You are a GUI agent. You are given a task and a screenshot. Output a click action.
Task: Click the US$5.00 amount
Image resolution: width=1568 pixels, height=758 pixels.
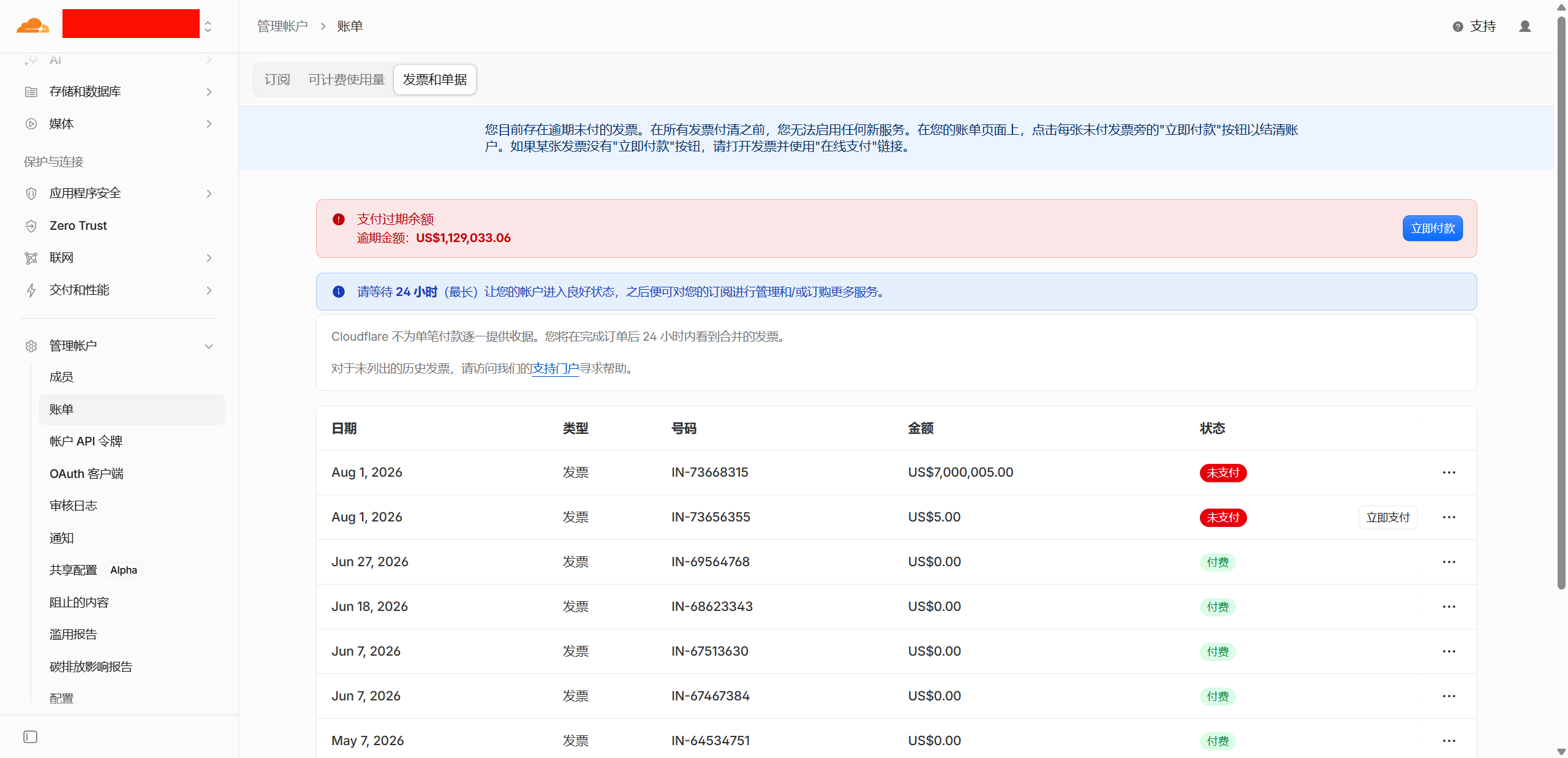(934, 517)
